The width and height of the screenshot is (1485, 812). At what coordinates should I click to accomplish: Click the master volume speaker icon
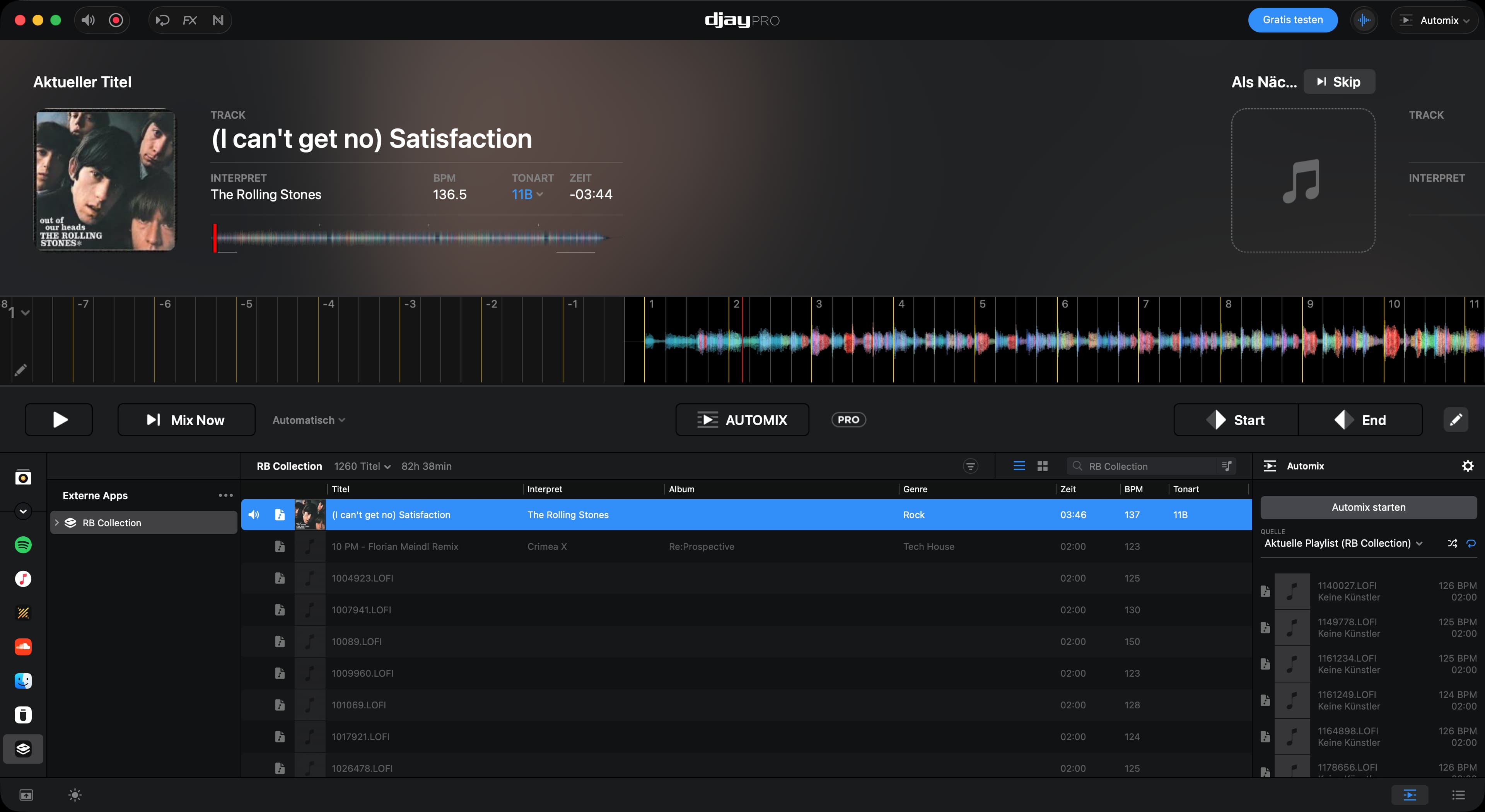point(88,20)
